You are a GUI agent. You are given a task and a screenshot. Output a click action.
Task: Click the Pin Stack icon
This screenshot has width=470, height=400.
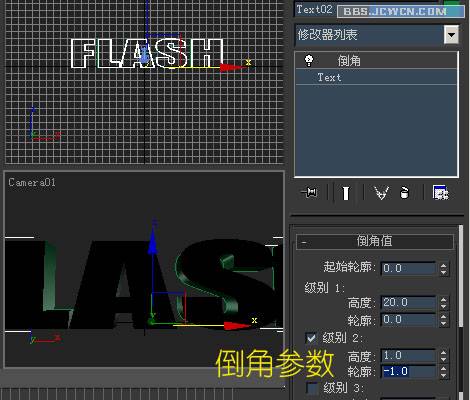[x=309, y=192]
